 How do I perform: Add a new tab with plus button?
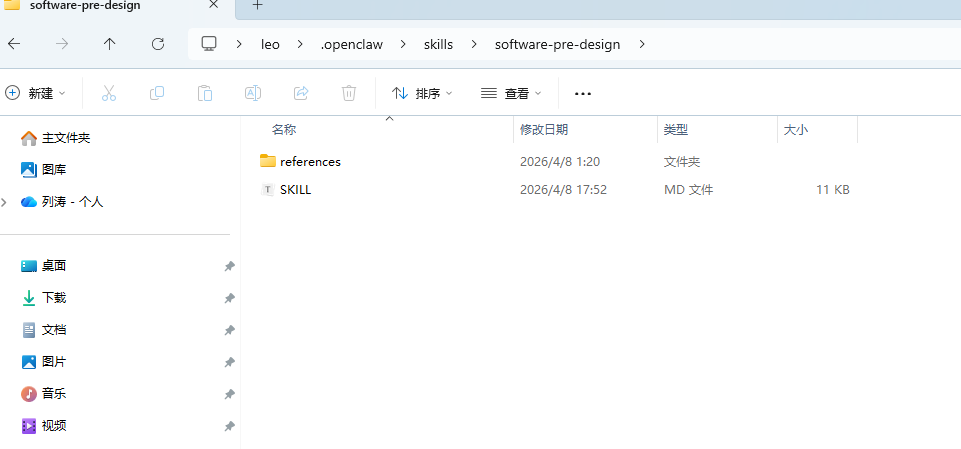257,6
